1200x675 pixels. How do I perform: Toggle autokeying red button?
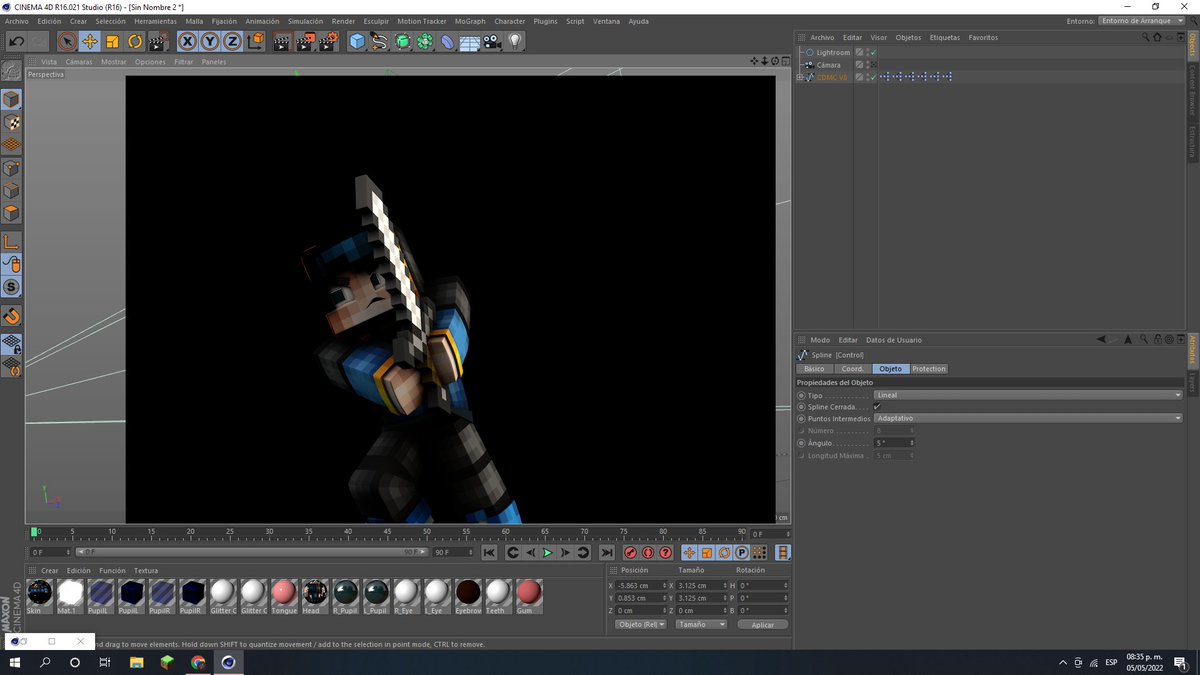tap(648, 552)
